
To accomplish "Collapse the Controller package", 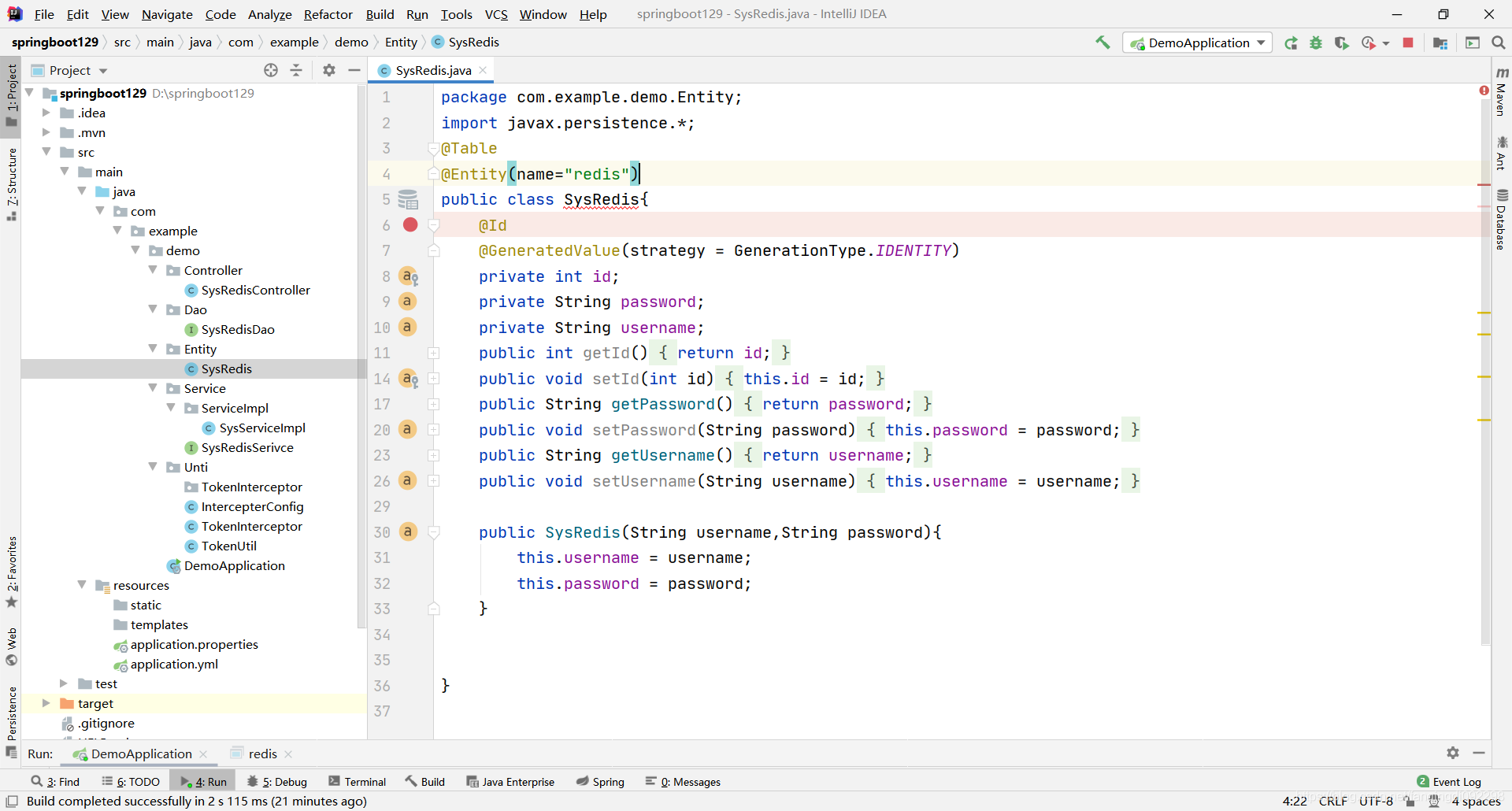I will pos(153,270).
